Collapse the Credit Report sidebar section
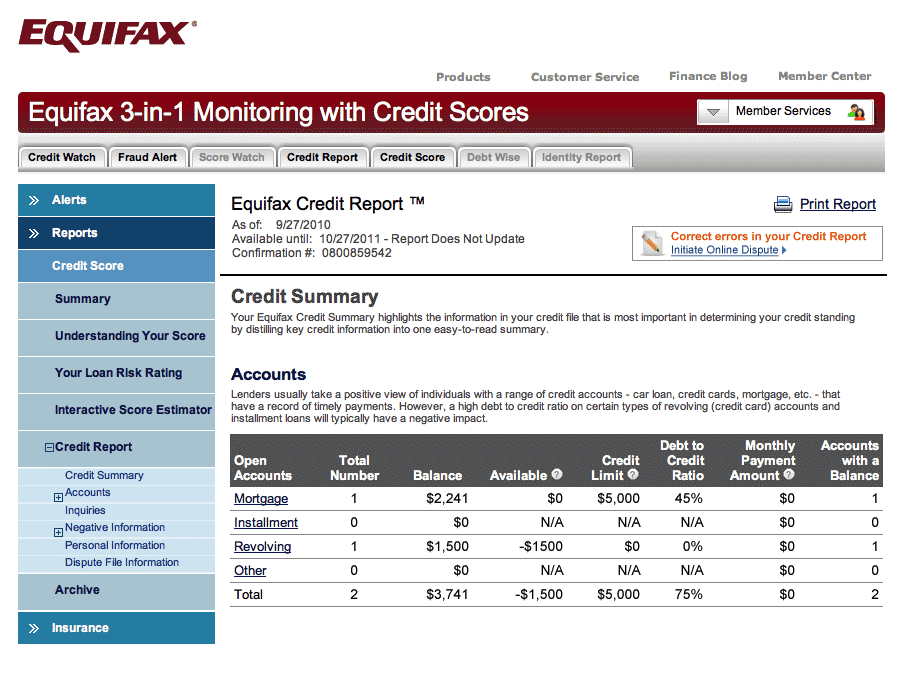Viewport: 900px width, 675px height. click(49, 448)
